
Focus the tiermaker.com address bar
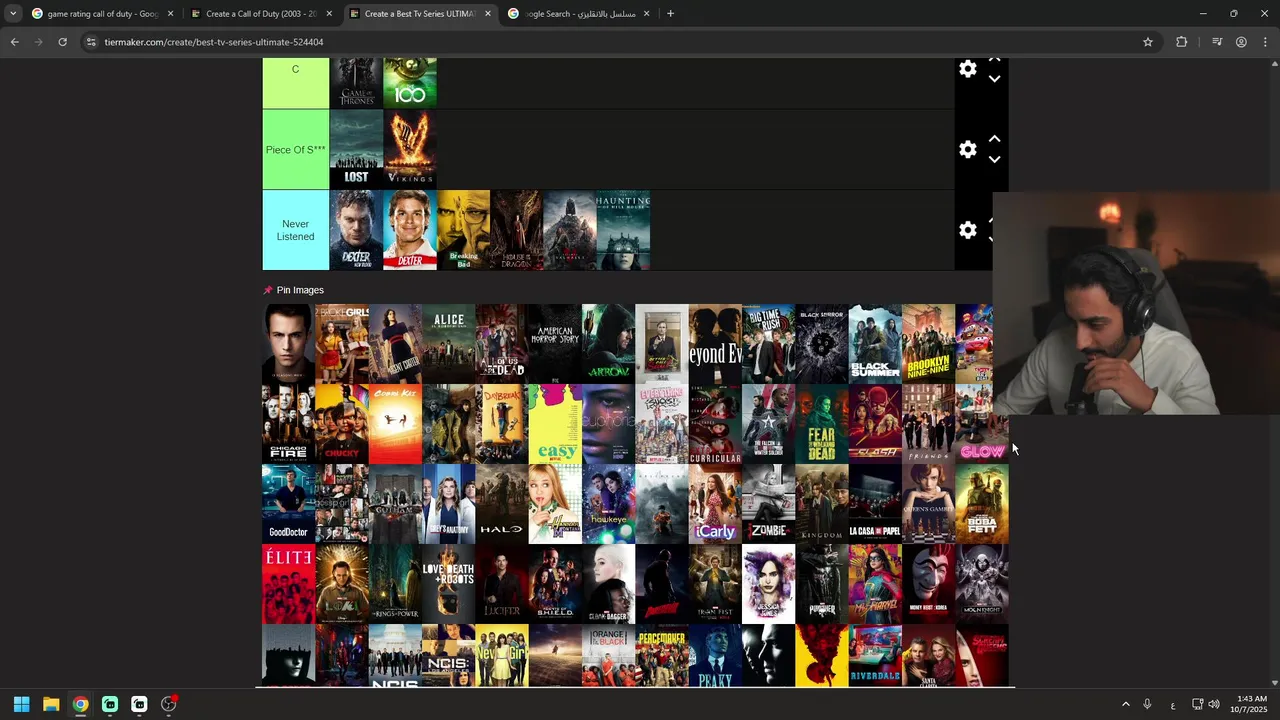pyautogui.click(x=620, y=42)
